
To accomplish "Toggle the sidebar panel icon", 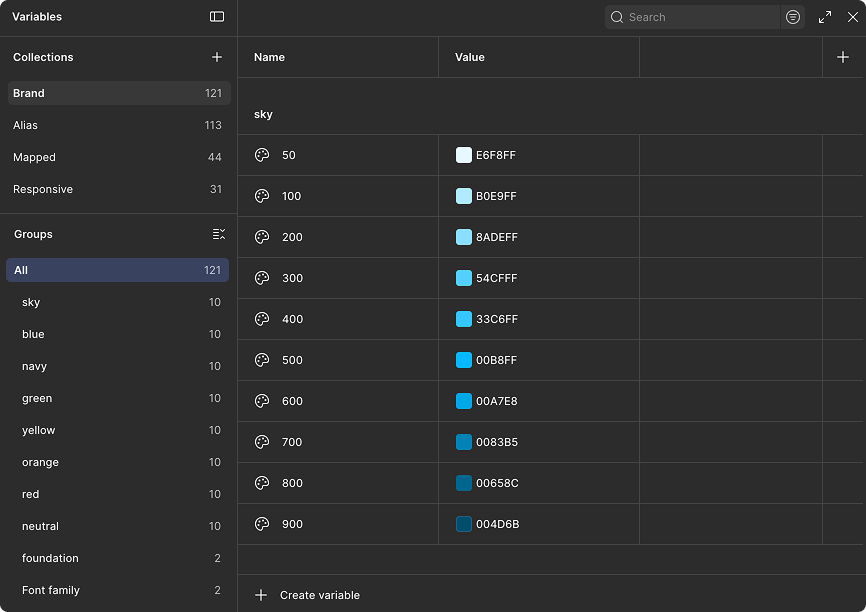I will tap(217, 17).
